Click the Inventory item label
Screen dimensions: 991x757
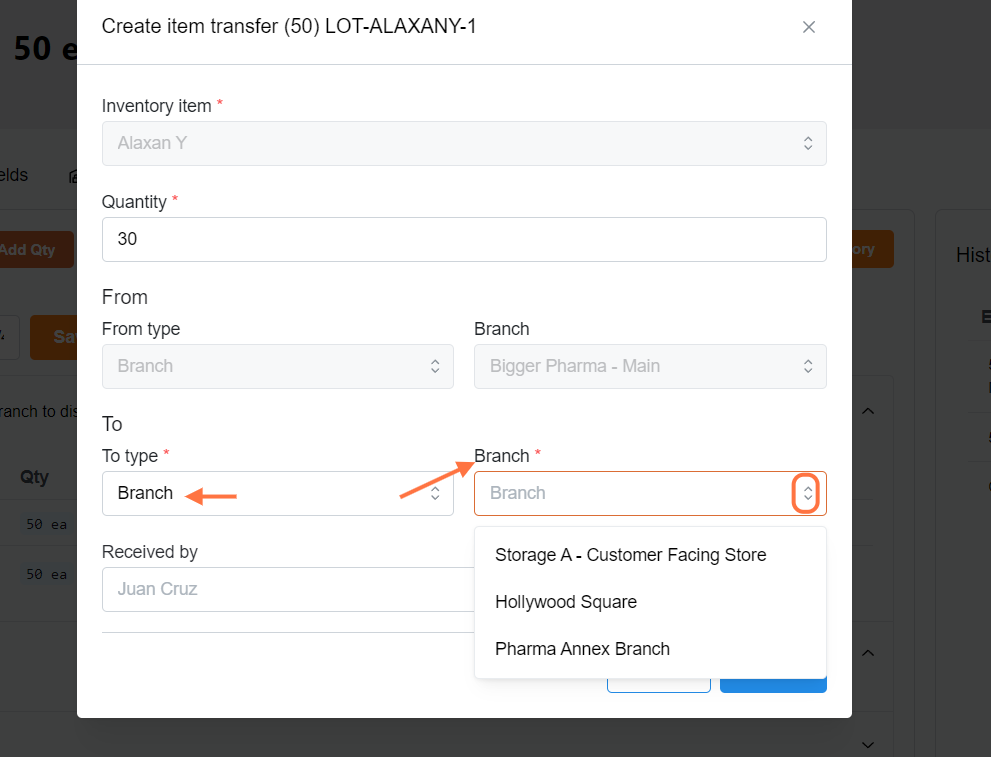[157, 106]
